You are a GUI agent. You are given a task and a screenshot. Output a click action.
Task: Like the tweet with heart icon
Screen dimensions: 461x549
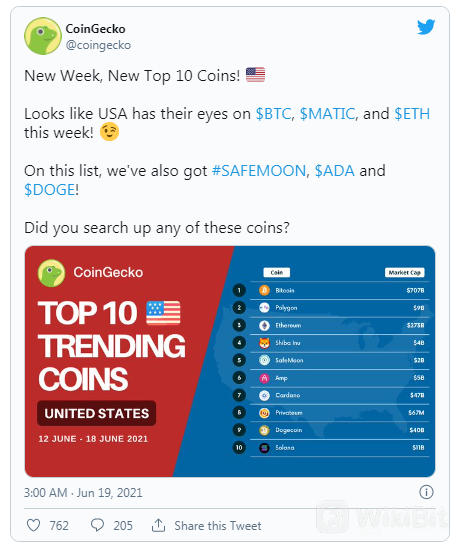click(34, 525)
